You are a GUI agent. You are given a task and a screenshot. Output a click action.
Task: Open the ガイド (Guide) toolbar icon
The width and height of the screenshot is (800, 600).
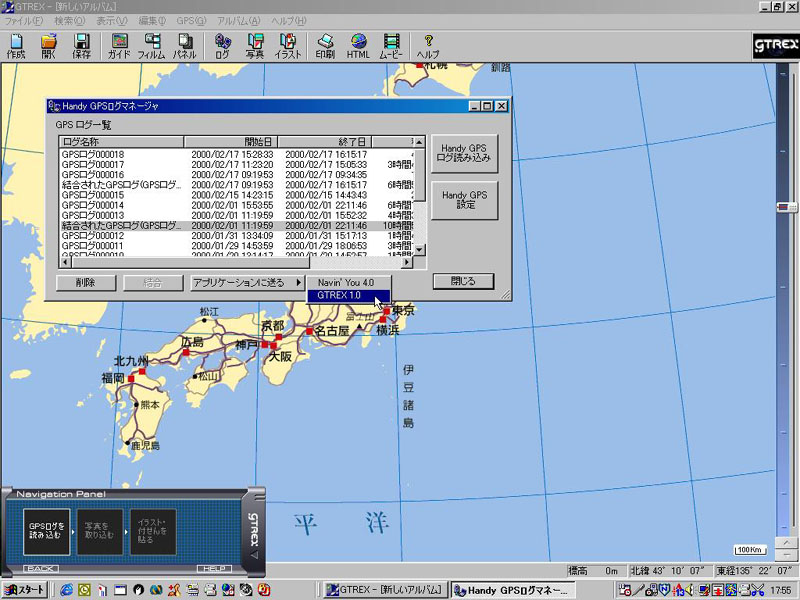[x=119, y=46]
